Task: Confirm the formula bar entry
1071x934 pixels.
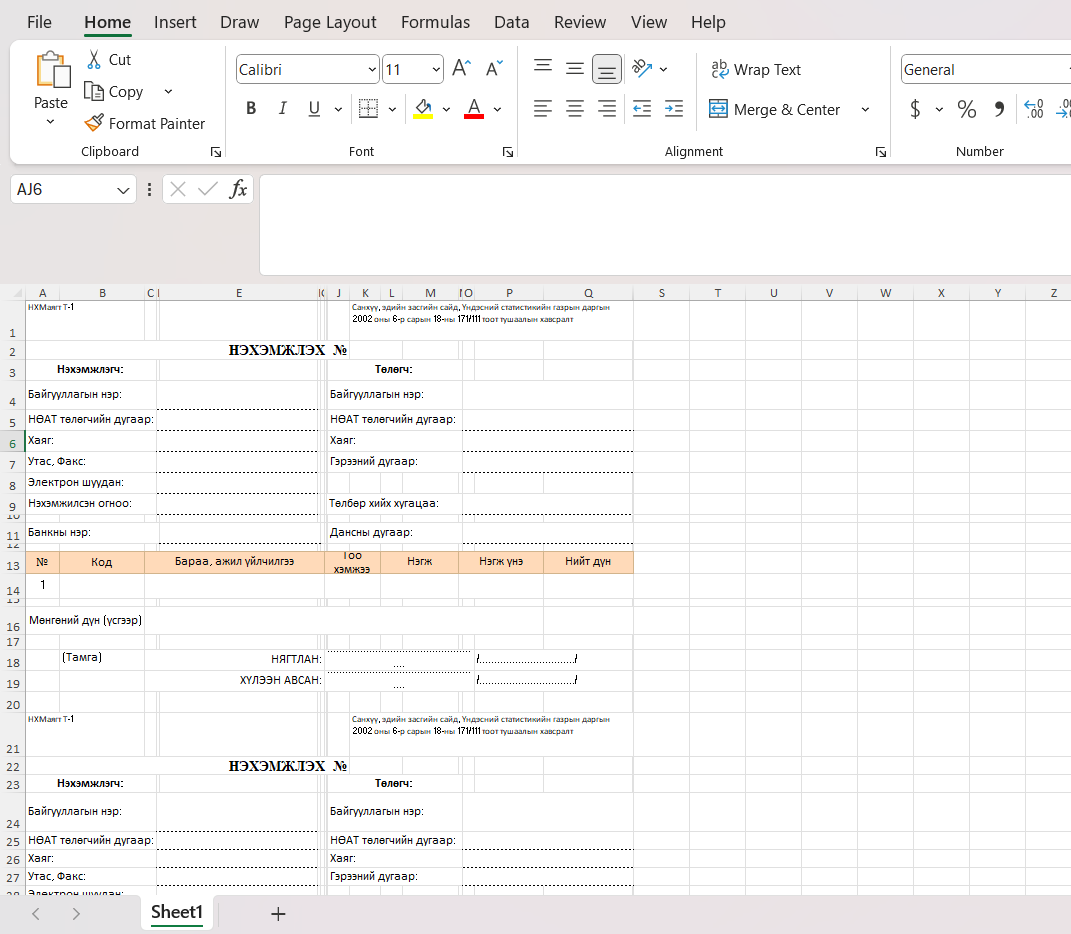Action: pyautogui.click(x=208, y=189)
